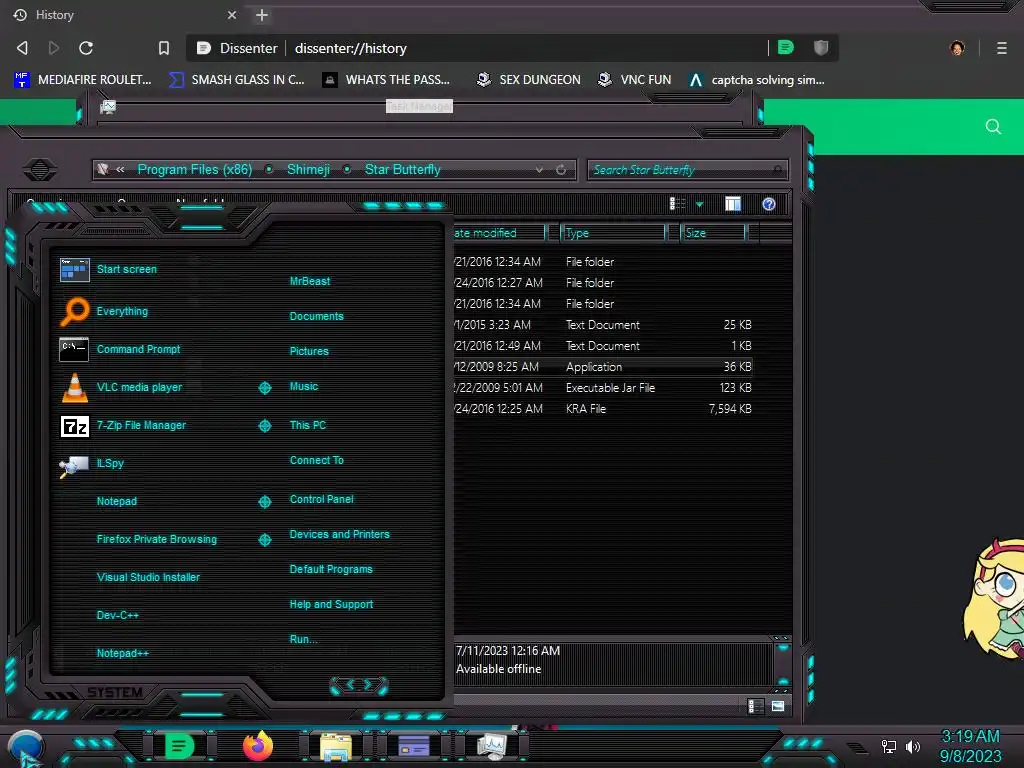
Task: Click the start menu all-programs arrows button
Action: pos(359,685)
